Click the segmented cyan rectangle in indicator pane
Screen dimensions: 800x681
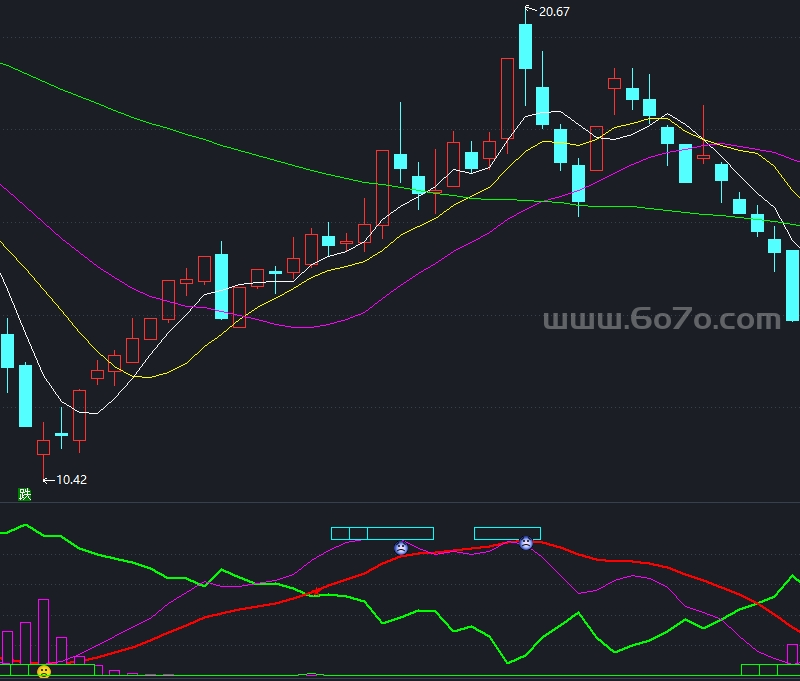(383, 534)
